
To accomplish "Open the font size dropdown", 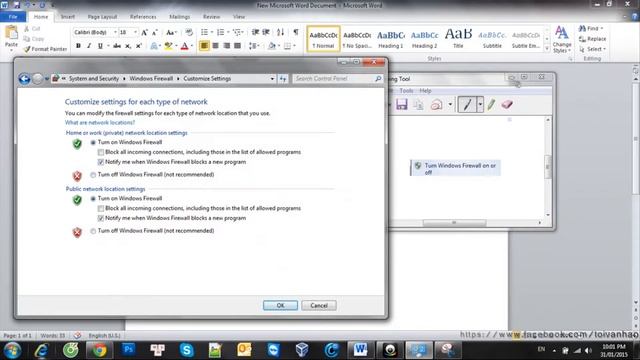I will pyautogui.click(x=135, y=32).
